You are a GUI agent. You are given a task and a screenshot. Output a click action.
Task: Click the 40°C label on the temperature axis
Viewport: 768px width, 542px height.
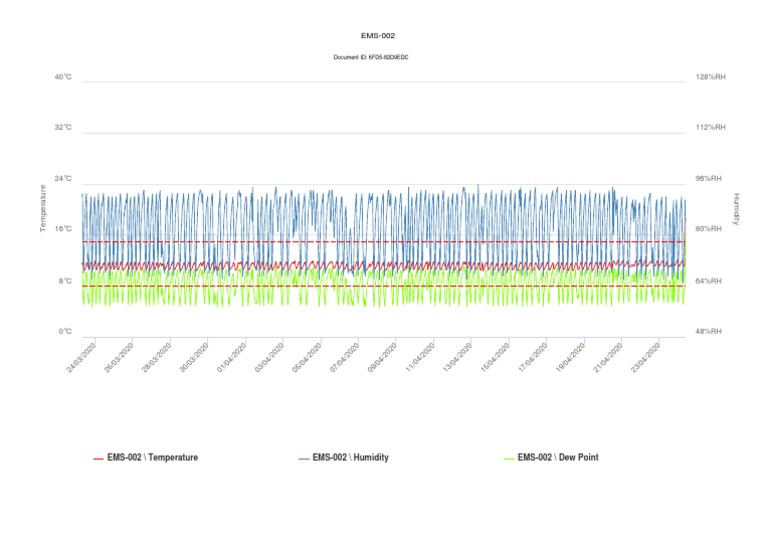pos(63,77)
